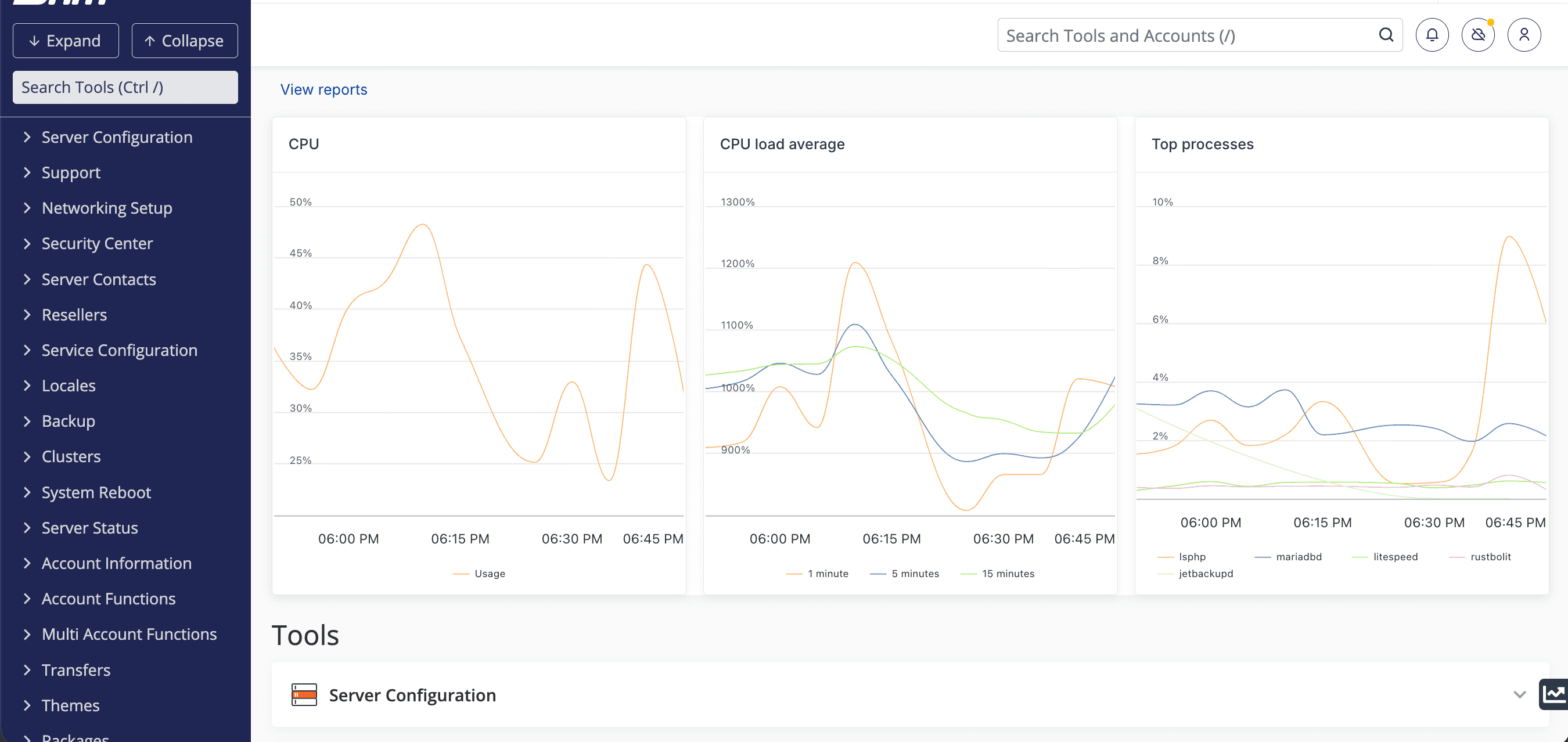The image size is (1568, 742).
Task: Toggle mariadbd series in Top processes
Action: 1288,556
